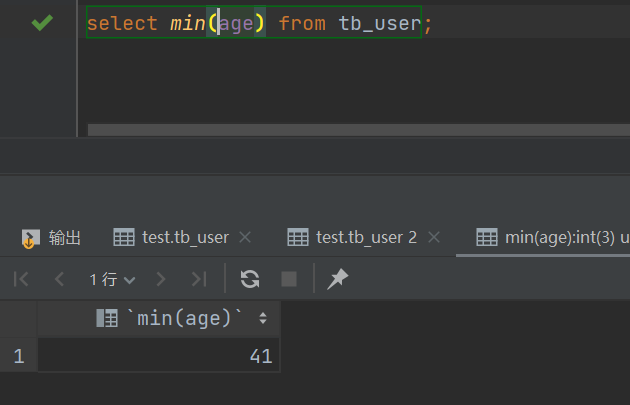Open the 1 行 page size dropdown

click(x=112, y=279)
